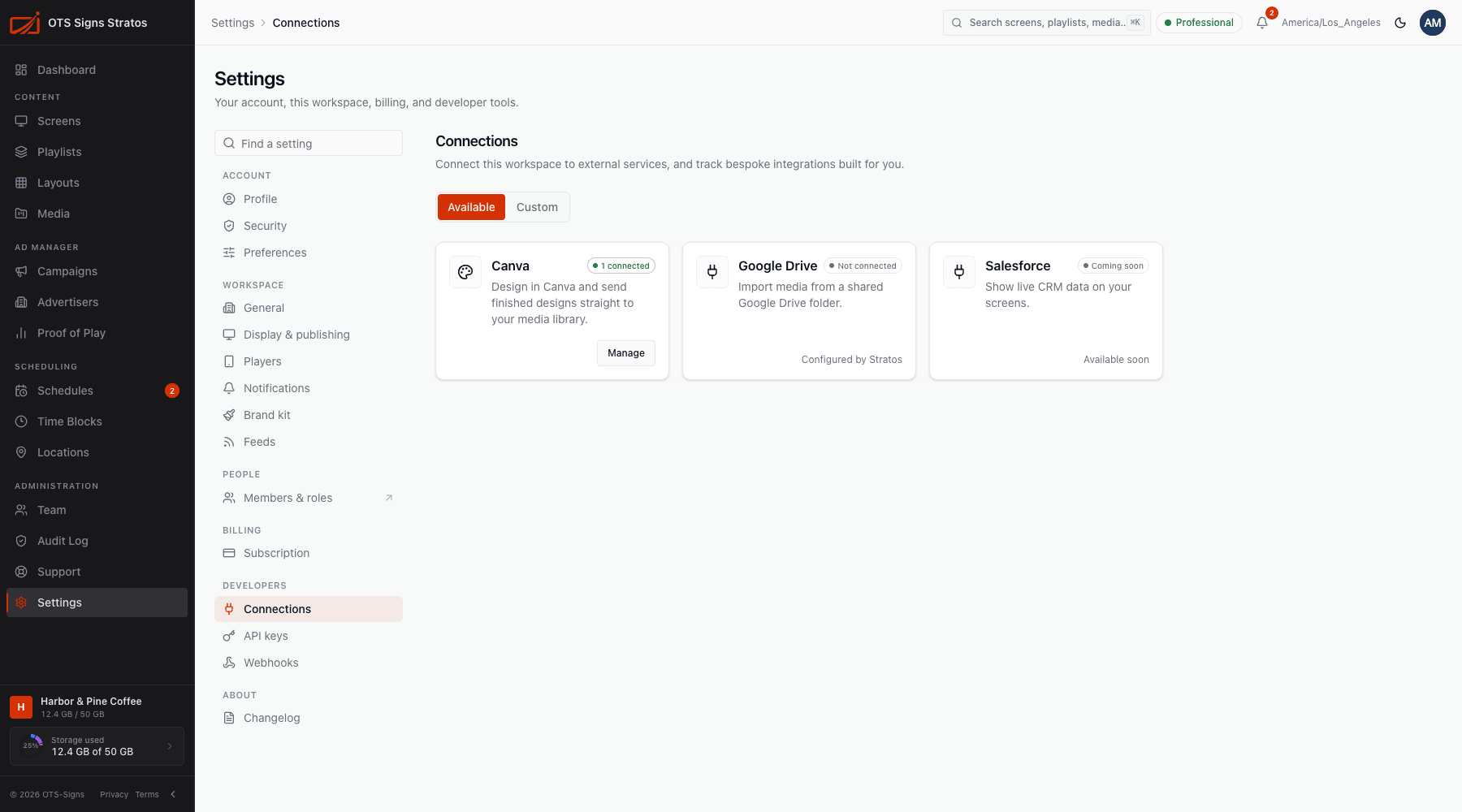Open AM user avatar menu
1462x812 pixels.
[1433, 23]
